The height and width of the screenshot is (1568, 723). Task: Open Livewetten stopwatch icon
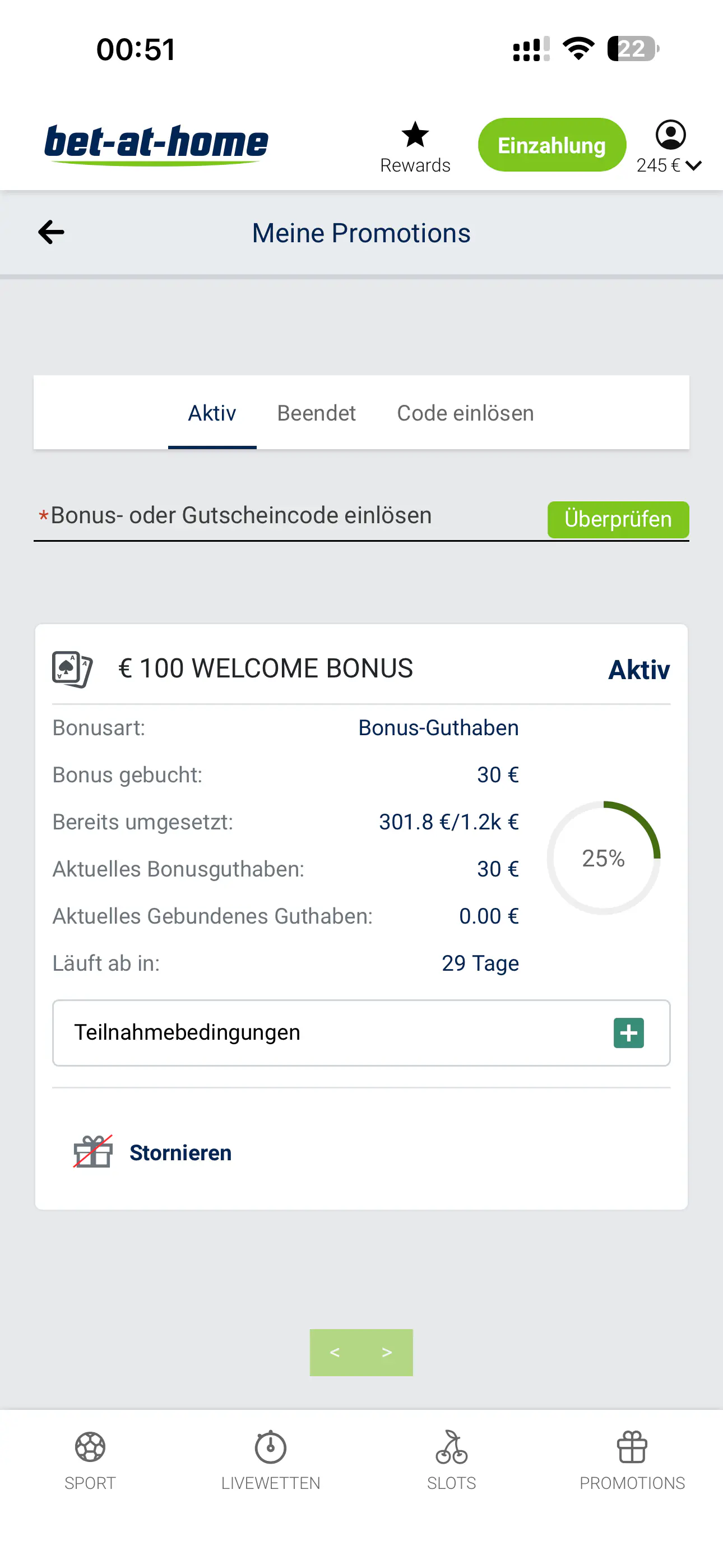(270, 1446)
